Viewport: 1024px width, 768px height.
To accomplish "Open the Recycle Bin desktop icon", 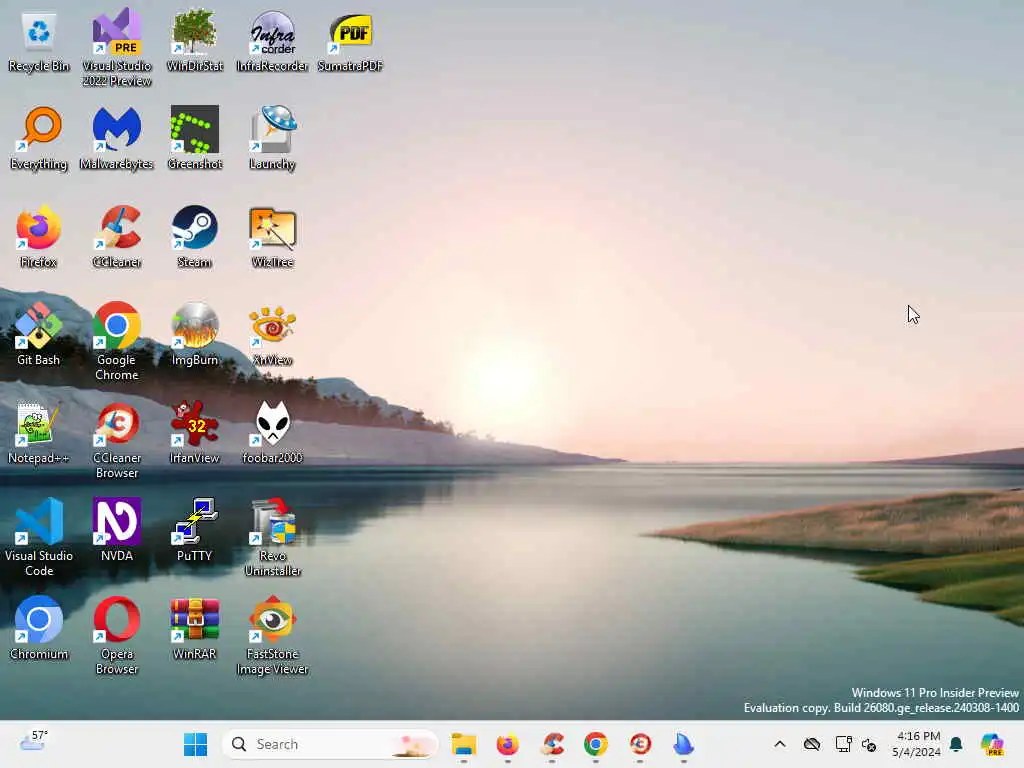I will [39, 41].
